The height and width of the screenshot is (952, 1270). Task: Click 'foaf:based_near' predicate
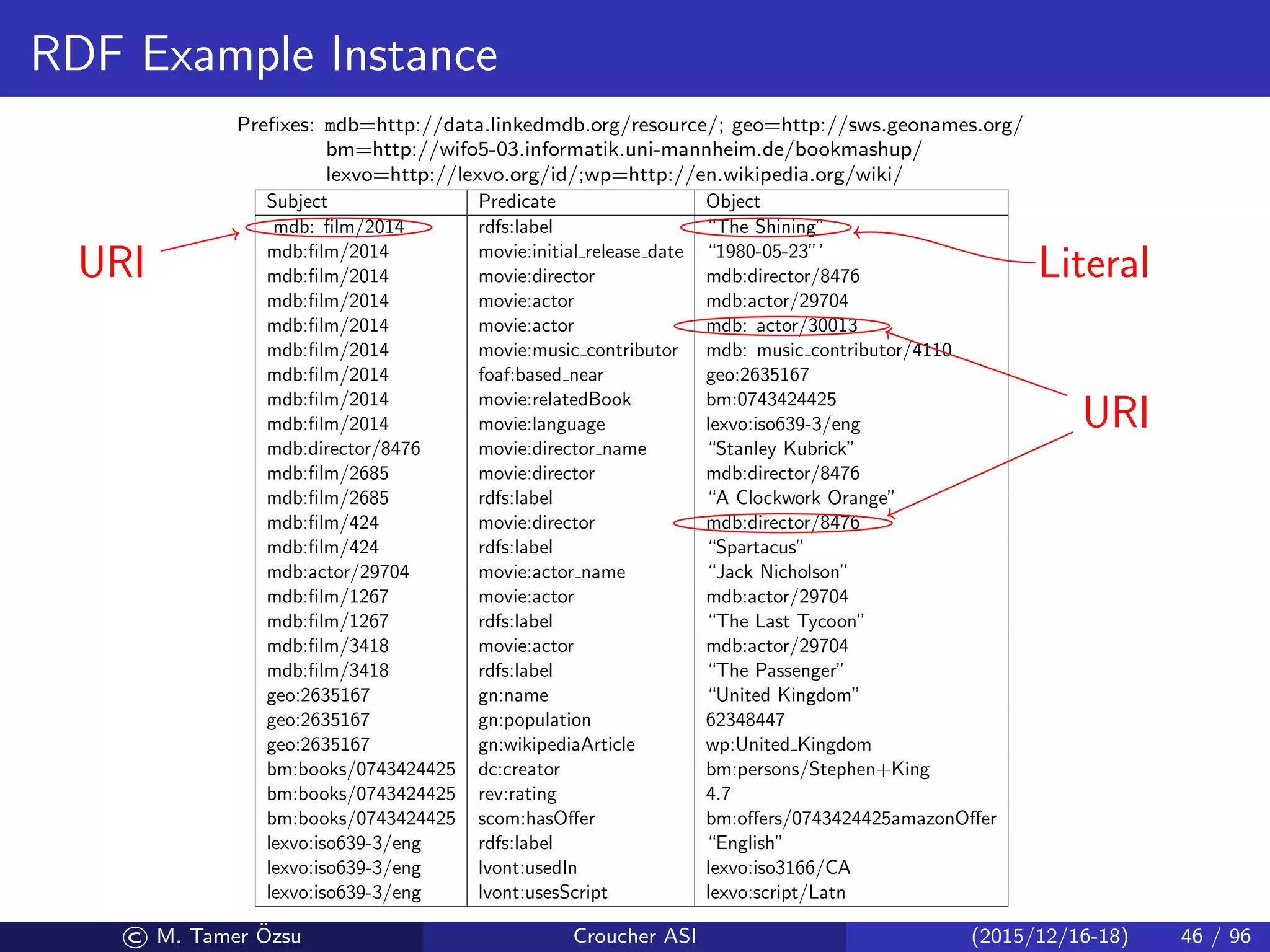pyautogui.click(x=541, y=375)
